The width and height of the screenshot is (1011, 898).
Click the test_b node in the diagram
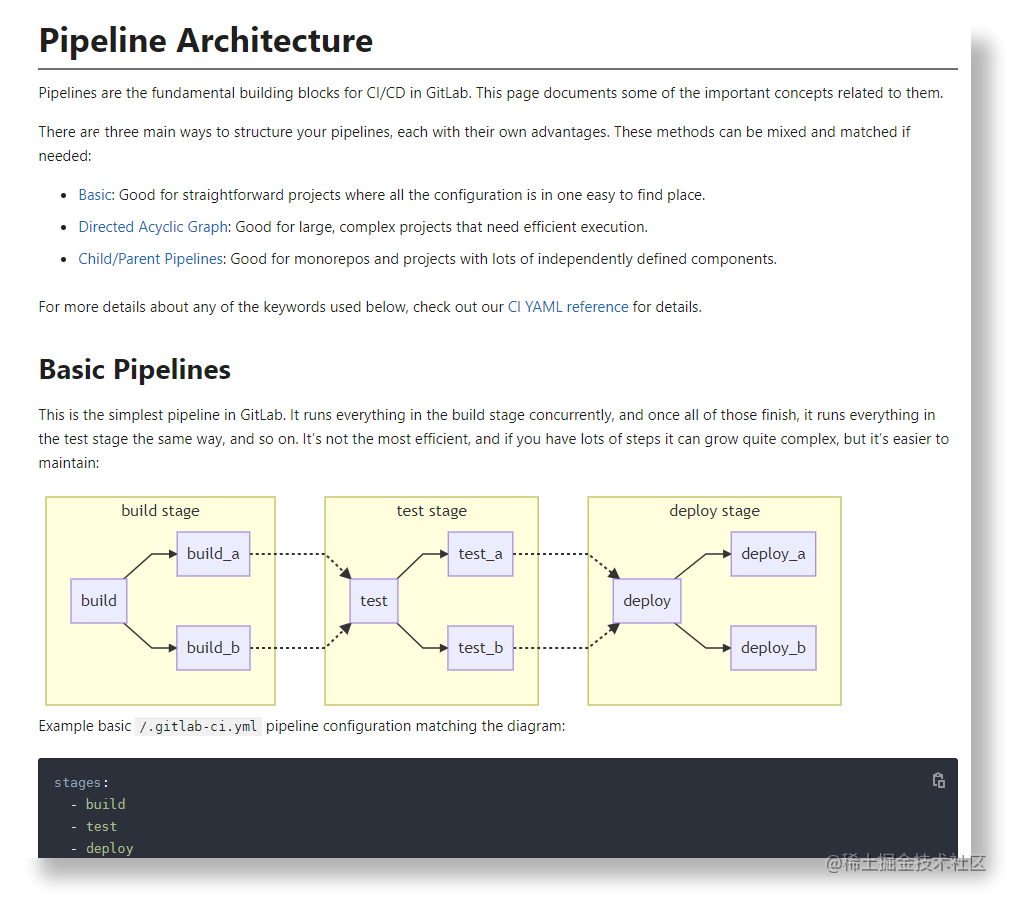(x=480, y=648)
